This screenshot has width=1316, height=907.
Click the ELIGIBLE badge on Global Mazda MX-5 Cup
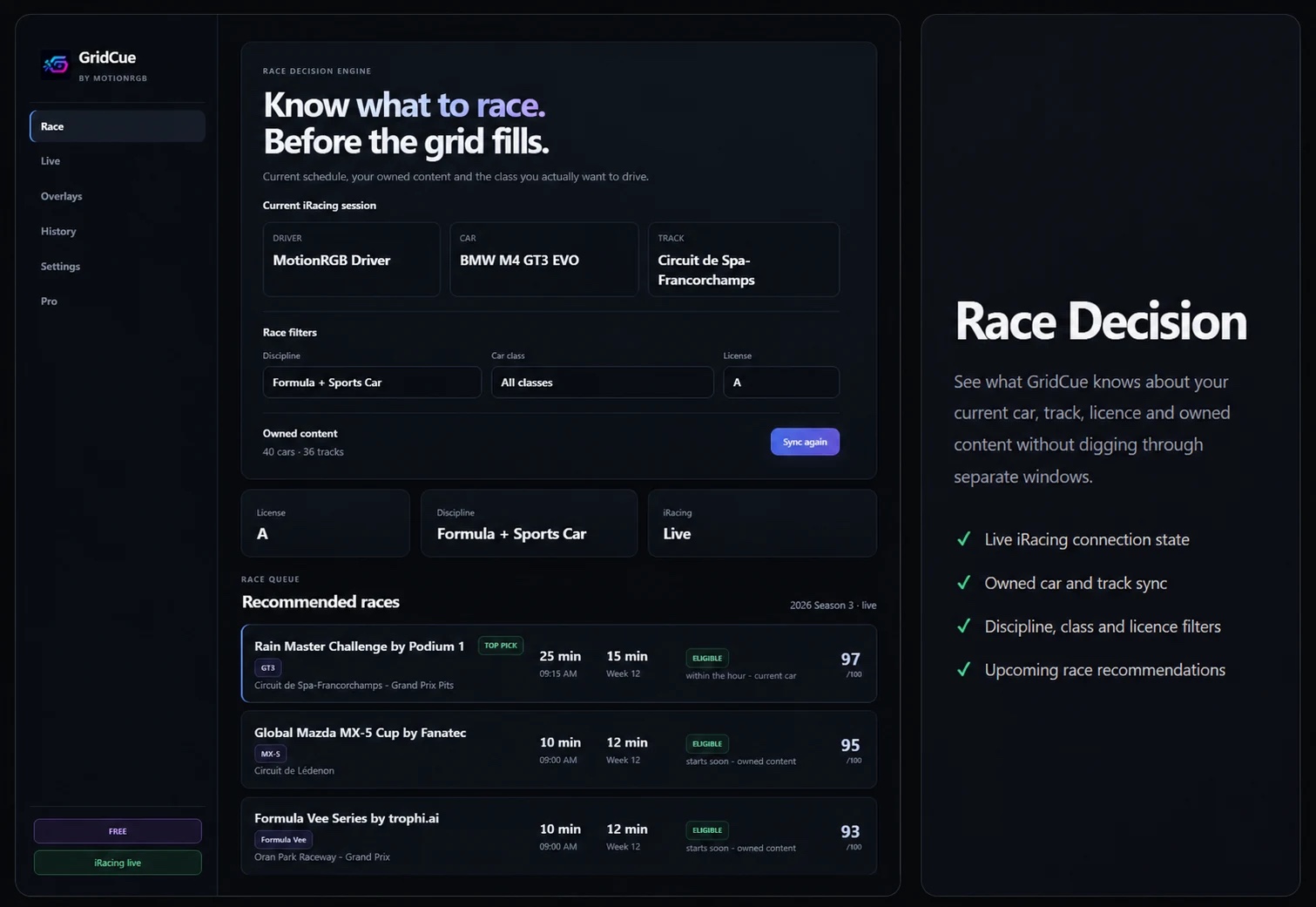coord(707,744)
